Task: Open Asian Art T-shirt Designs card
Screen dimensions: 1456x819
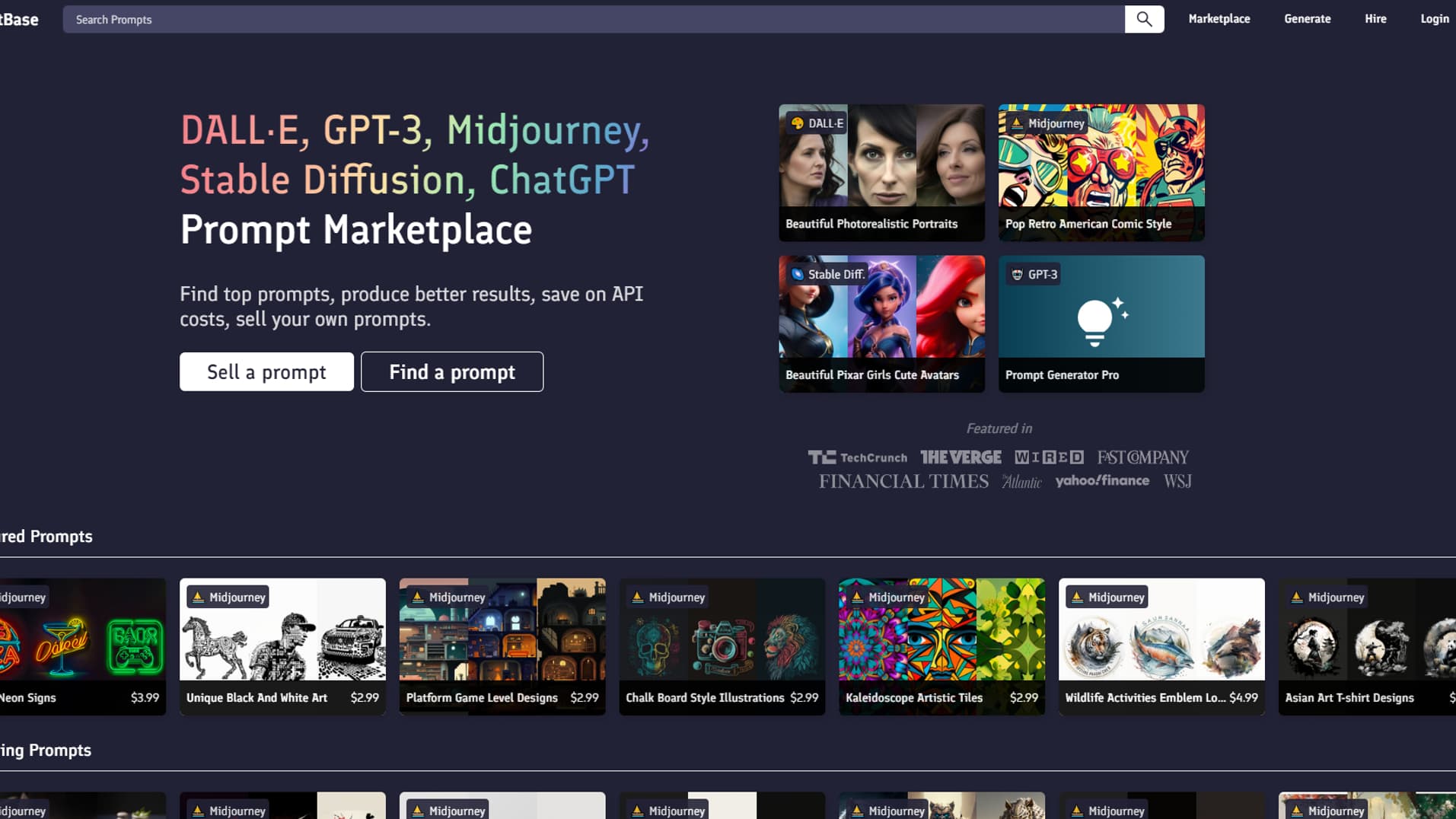Action: pyautogui.click(x=1367, y=646)
